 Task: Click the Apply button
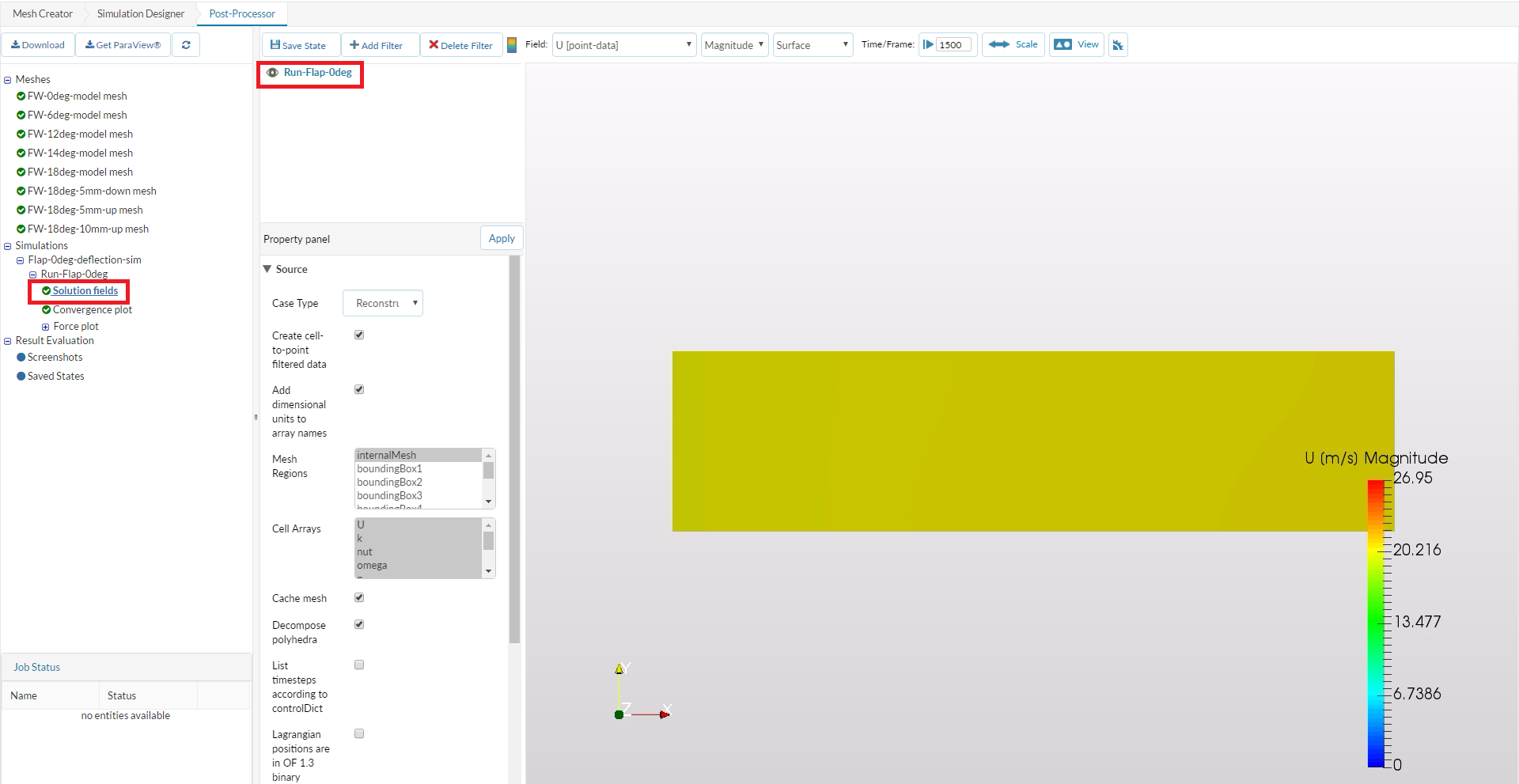(x=502, y=238)
